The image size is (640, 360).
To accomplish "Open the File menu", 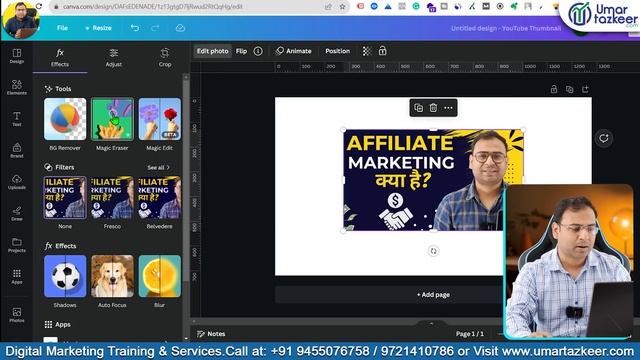I will click(62, 28).
